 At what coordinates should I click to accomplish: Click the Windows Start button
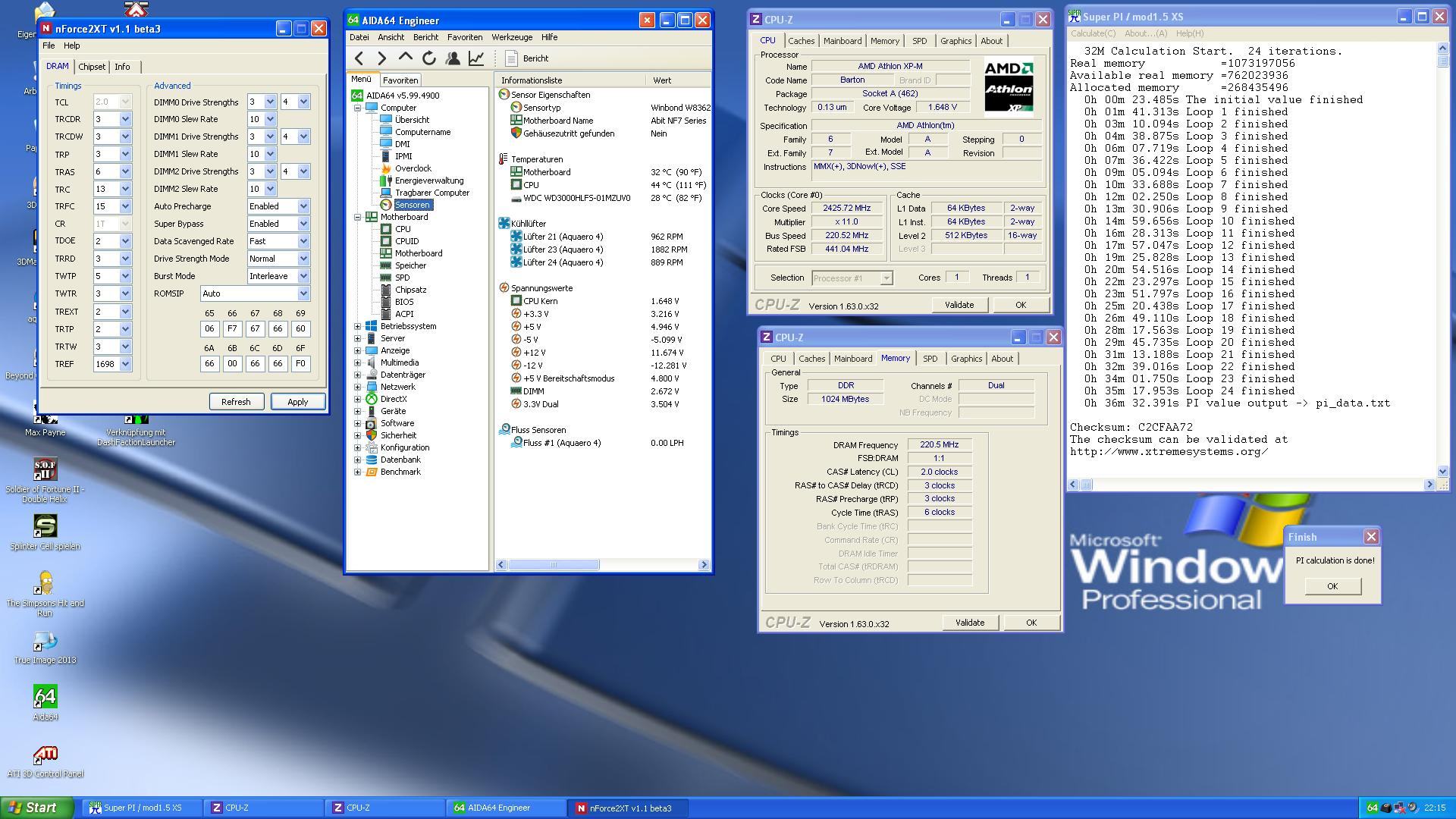coord(36,808)
